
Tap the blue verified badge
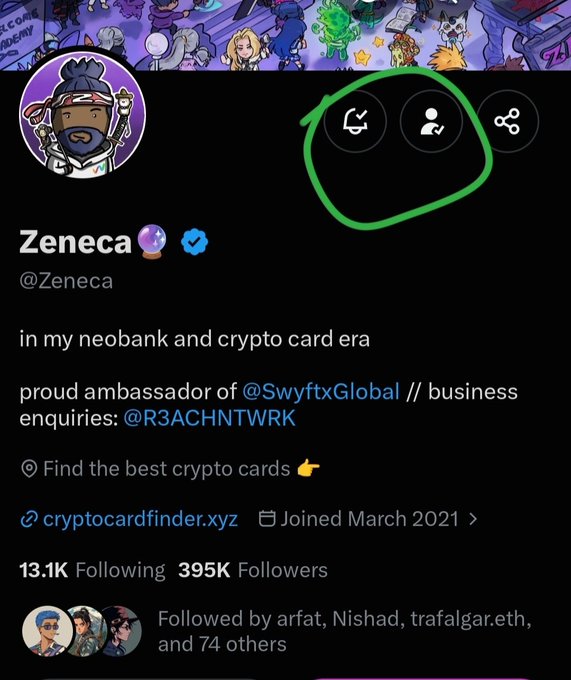click(x=194, y=242)
